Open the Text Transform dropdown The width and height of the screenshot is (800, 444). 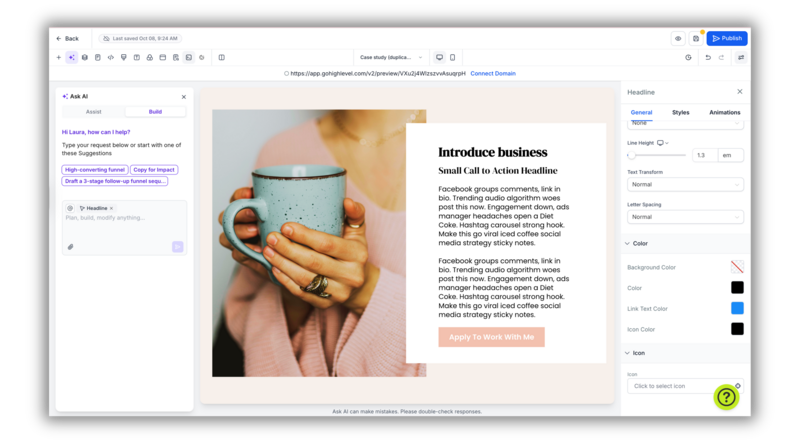click(x=685, y=185)
